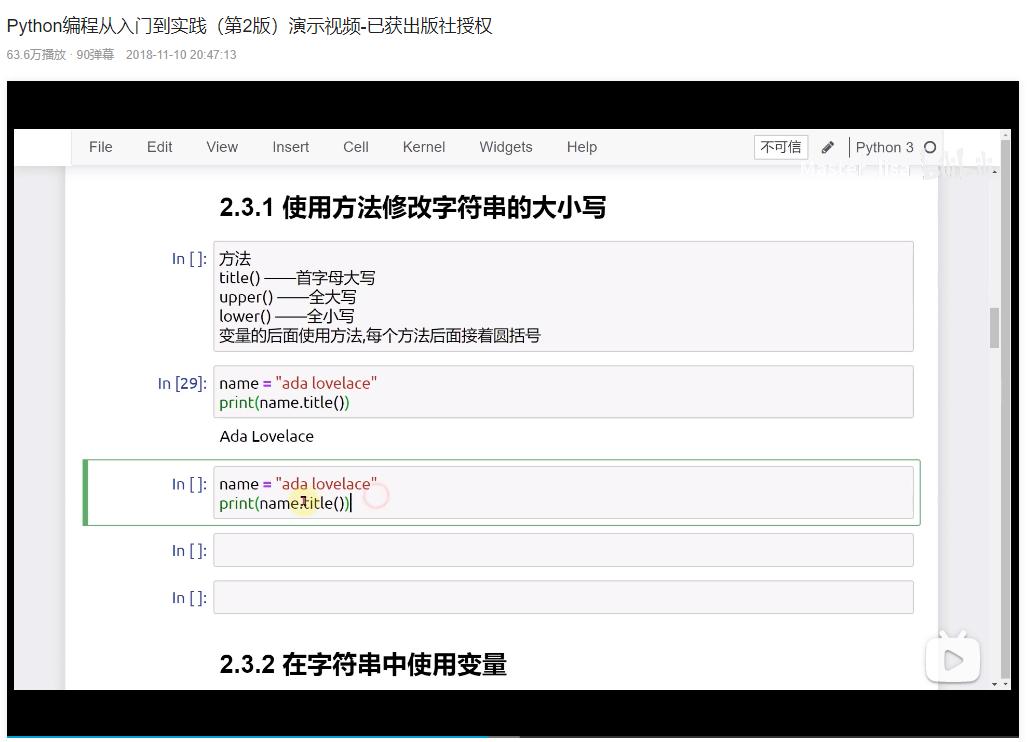This screenshot has width=1029, height=742.
Task: Open the Help menu
Action: pyautogui.click(x=581, y=147)
